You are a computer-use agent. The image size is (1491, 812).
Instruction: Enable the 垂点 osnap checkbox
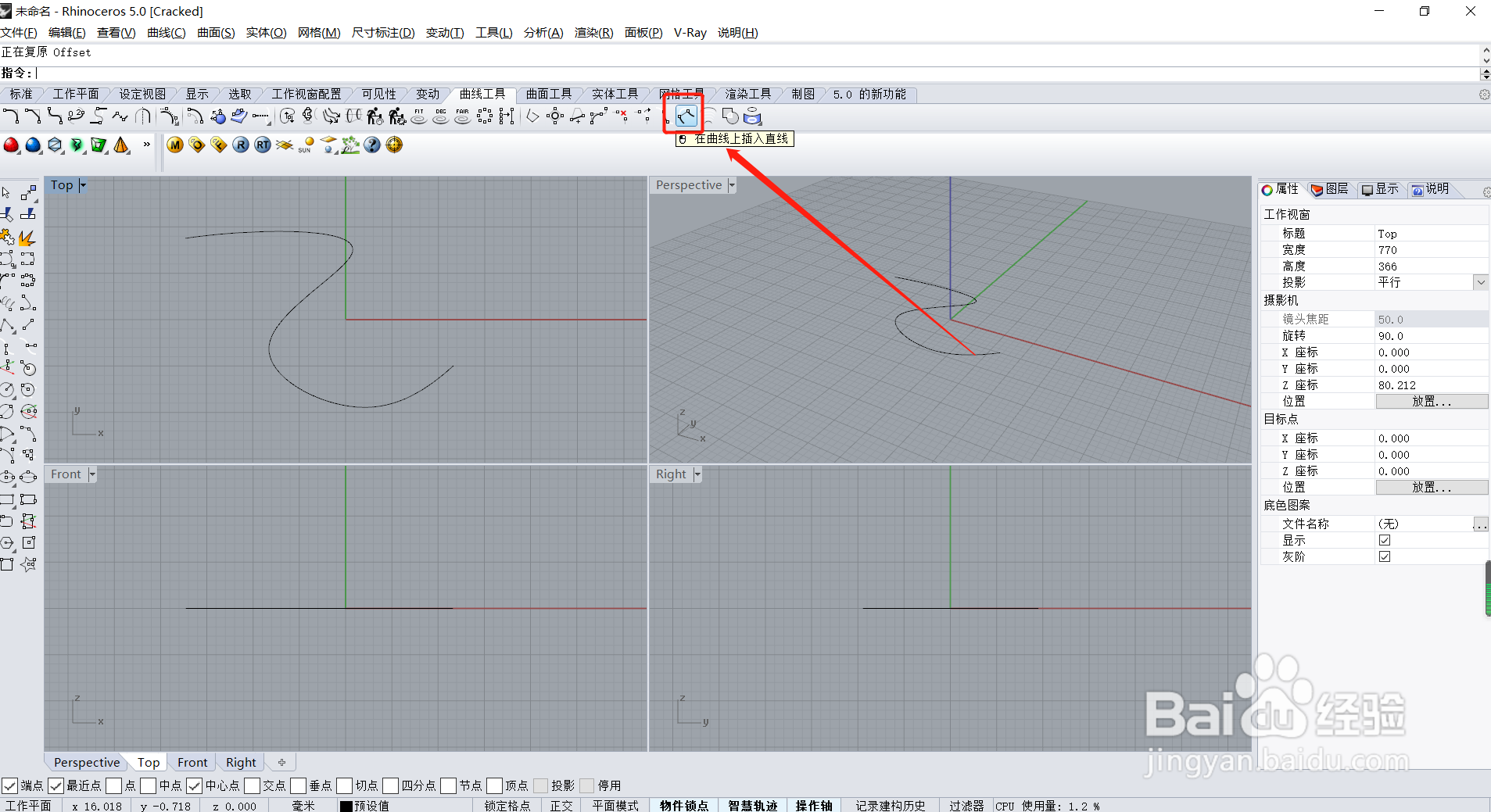(298, 785)
